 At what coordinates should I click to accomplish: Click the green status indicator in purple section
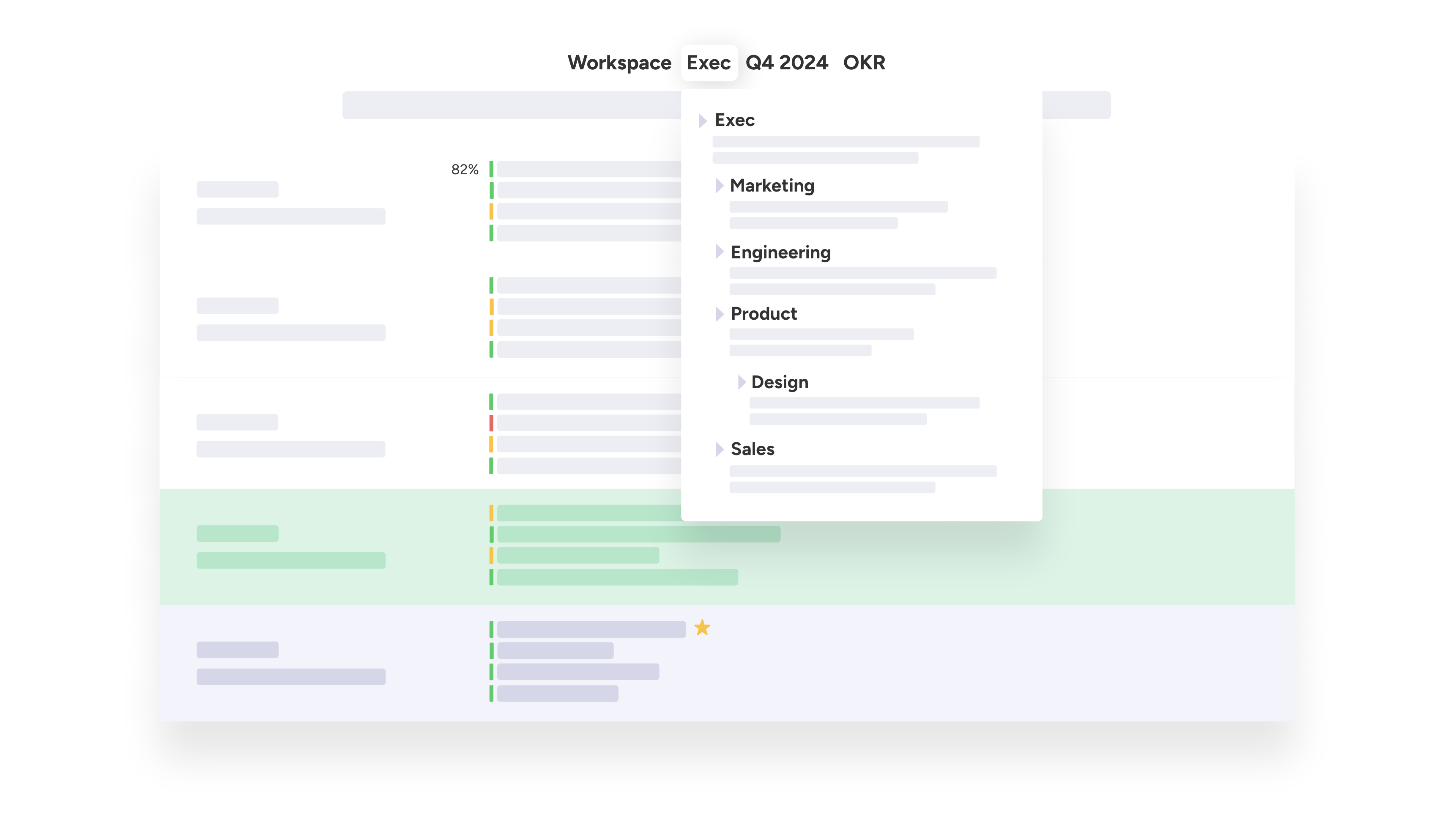pyautogui.click(x=491, y=629)
